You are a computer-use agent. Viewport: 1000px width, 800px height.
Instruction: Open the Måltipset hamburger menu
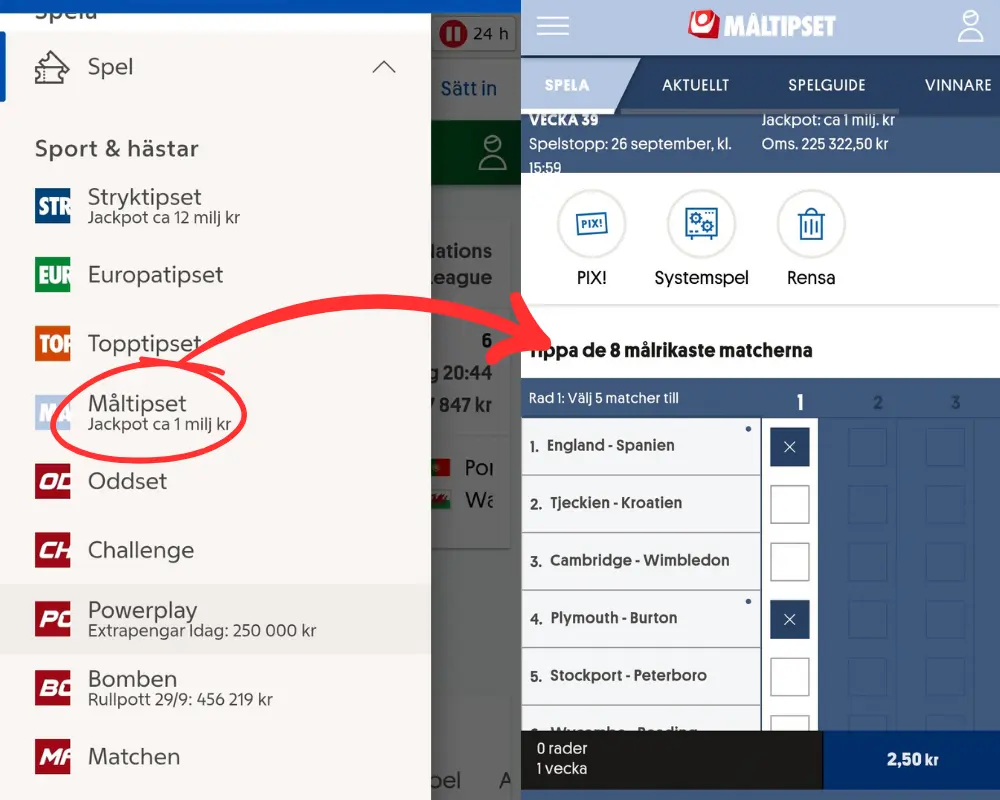click(x=552, y=26)
